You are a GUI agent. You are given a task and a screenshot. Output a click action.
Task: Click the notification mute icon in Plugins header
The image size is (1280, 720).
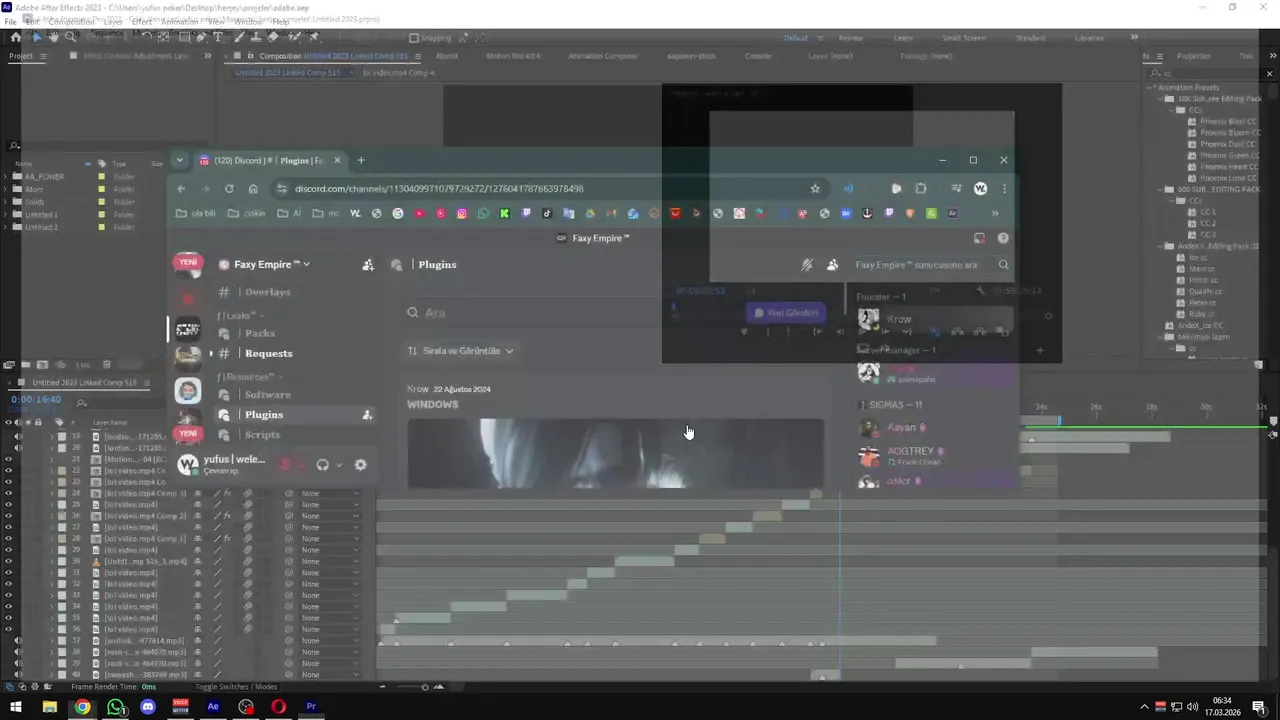click(x=807, y=265)
